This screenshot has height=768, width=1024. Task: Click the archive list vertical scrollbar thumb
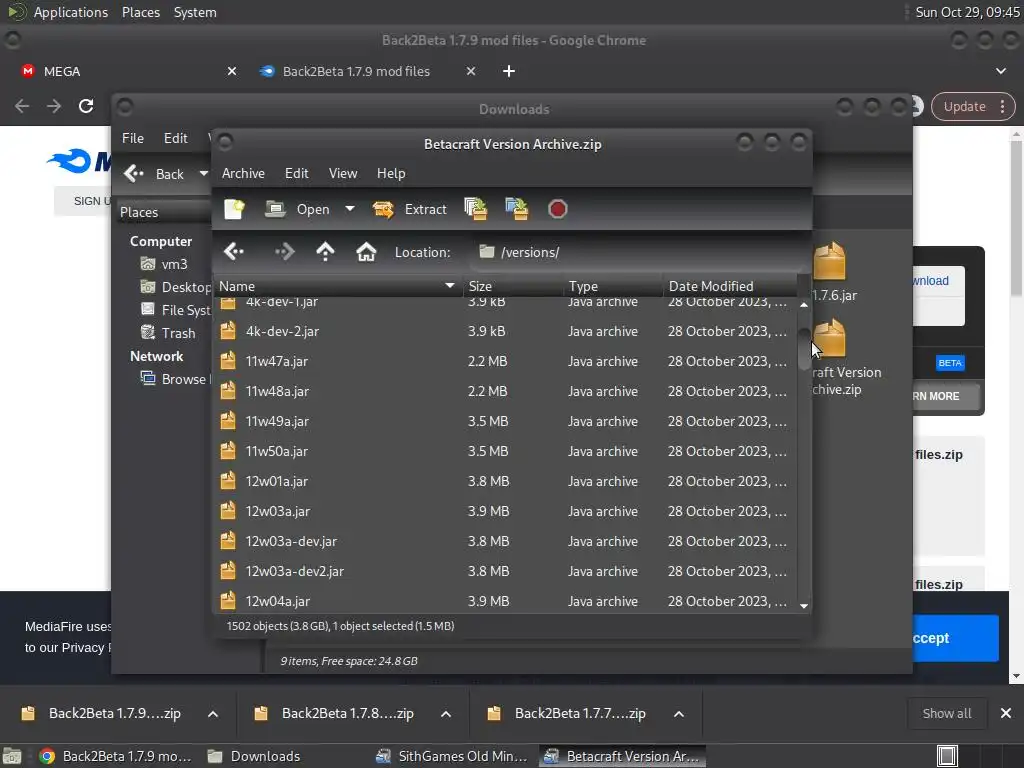point(804,349)
